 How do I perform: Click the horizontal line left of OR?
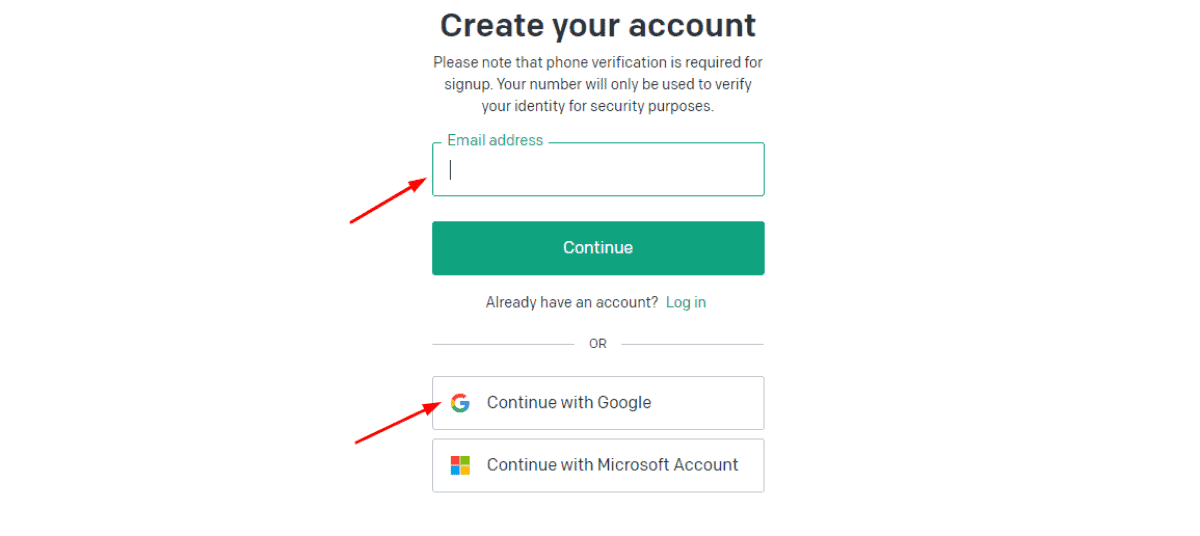(x=503, y=344)
